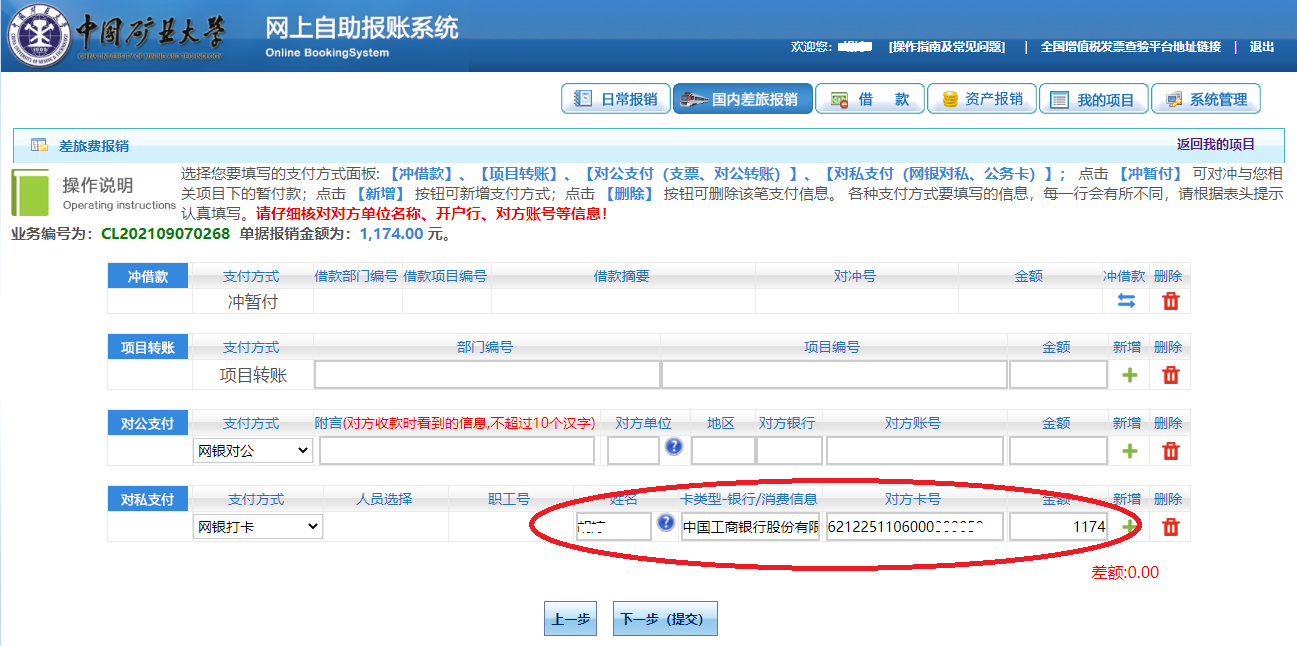Click 返回我的项目 link
Screen dimensions: 1297x646
click(x=1215, y=144)
